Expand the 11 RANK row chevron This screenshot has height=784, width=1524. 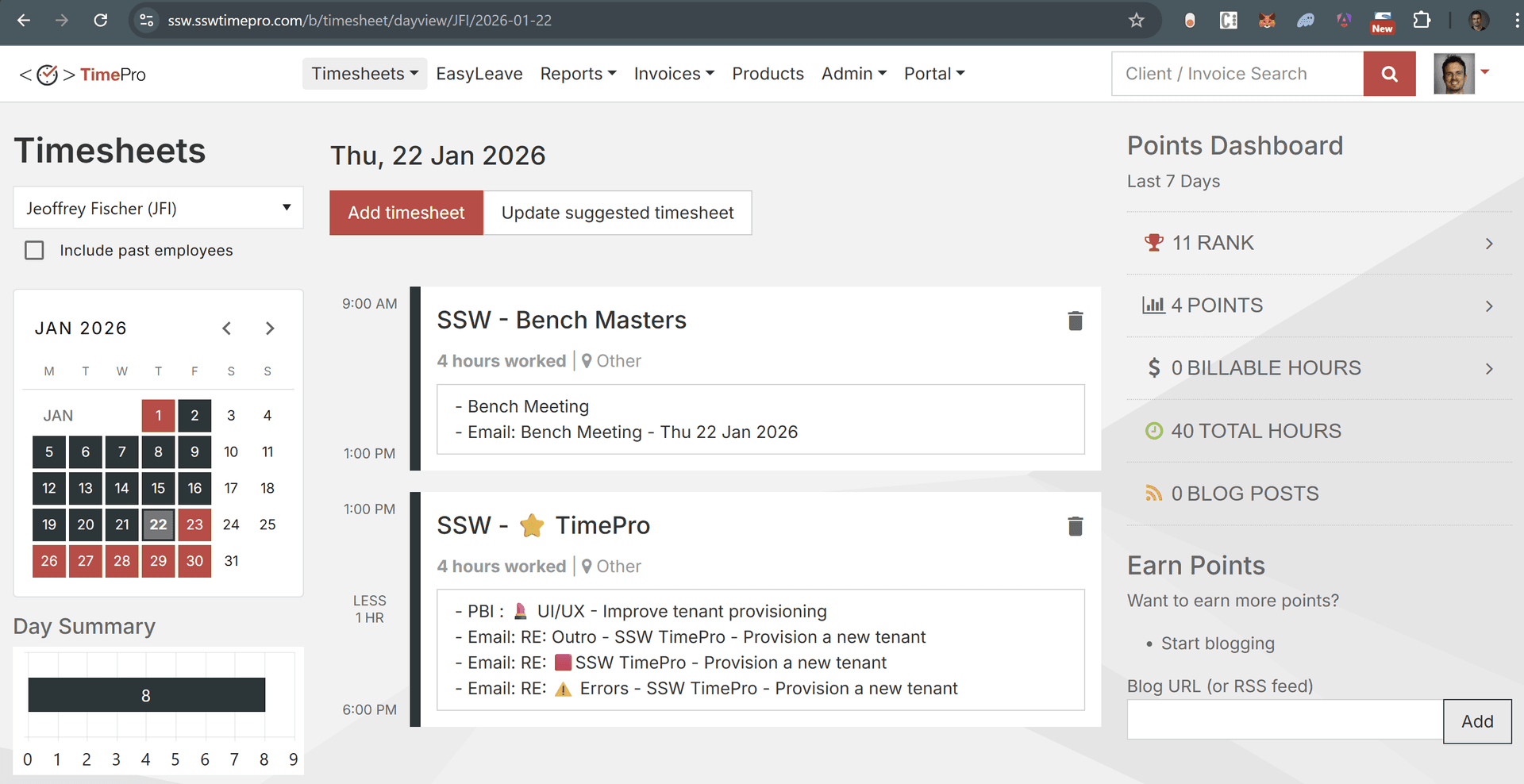click(x=1489, y=244)
